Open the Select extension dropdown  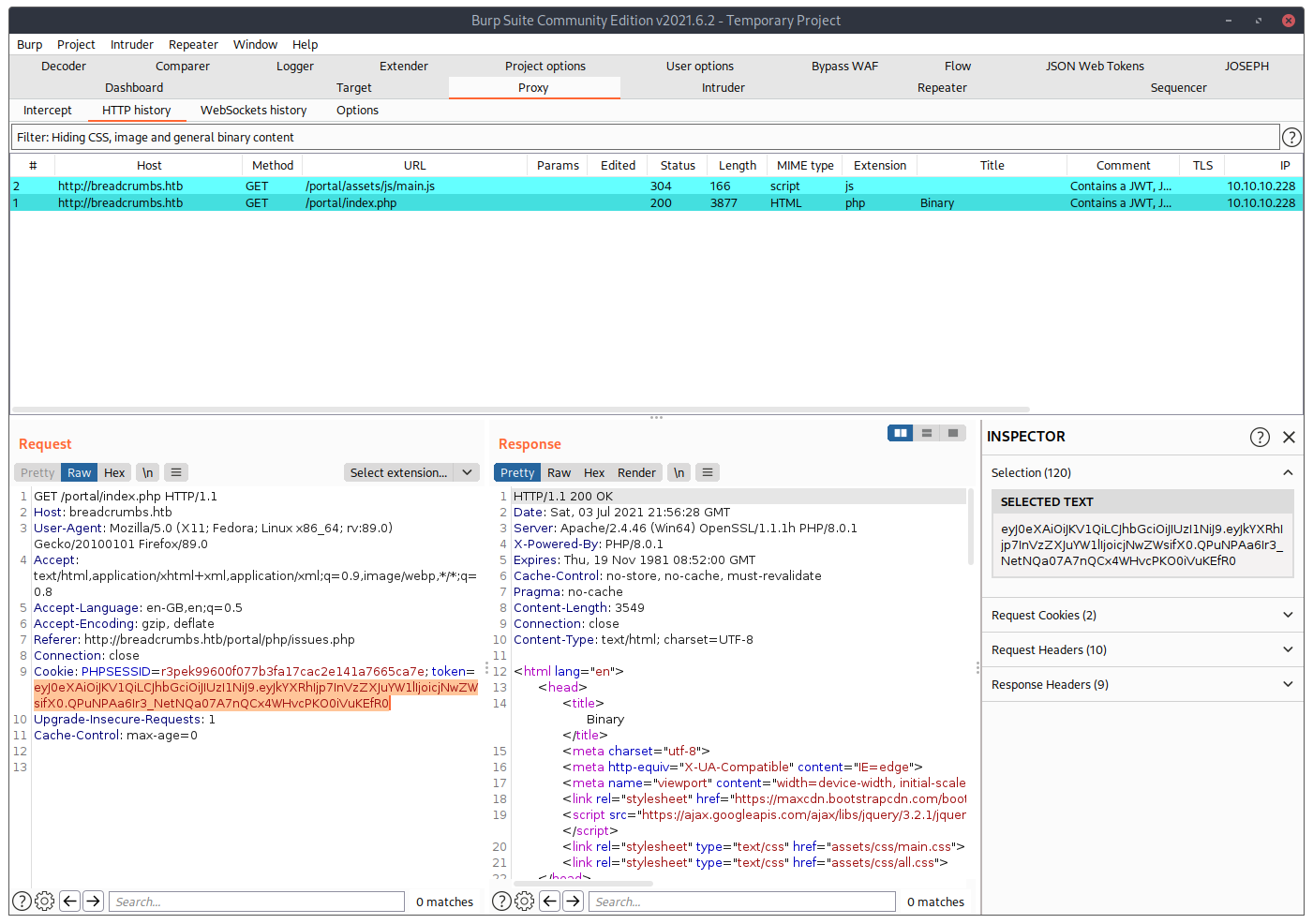tap(411, 472)
